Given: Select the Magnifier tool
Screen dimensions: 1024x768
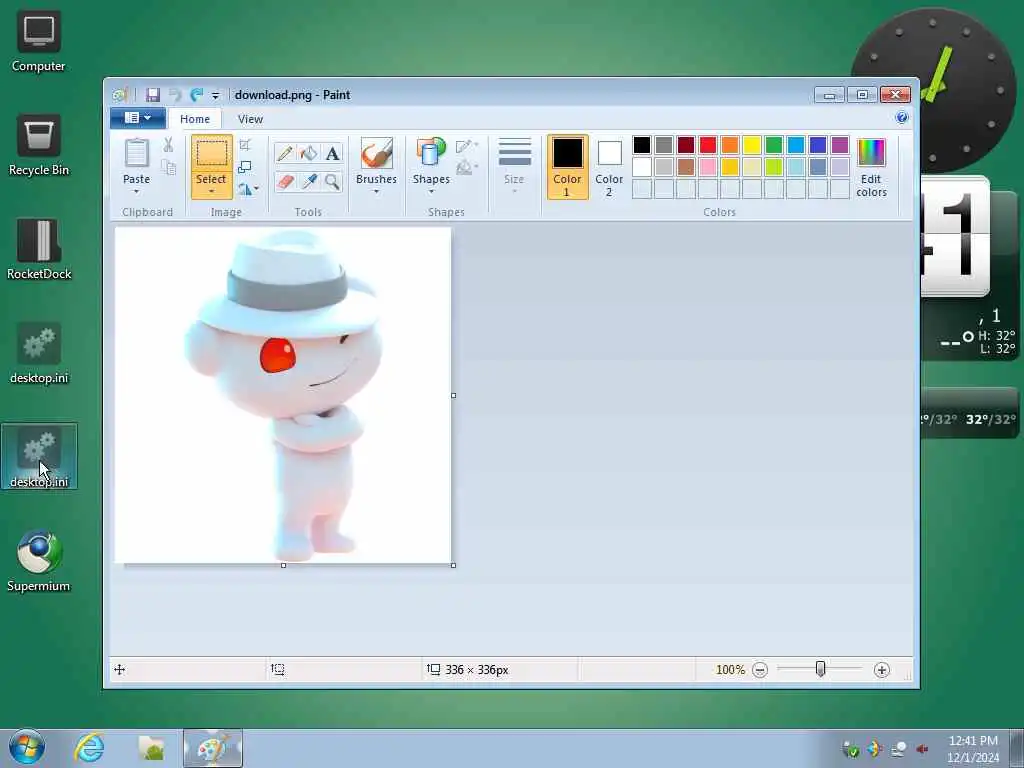Looking at the screenshot, I should pos(332,181).
